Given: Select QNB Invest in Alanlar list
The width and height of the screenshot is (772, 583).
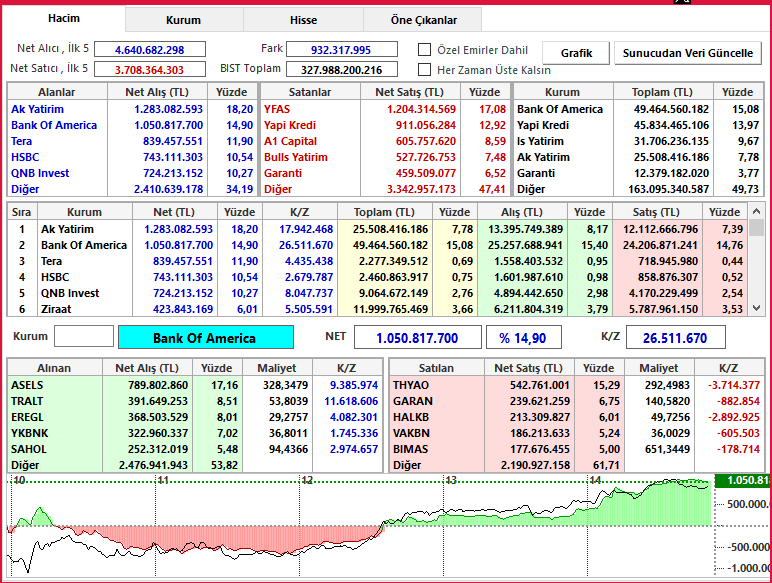Looking at the screenshot, I should 40,173.
